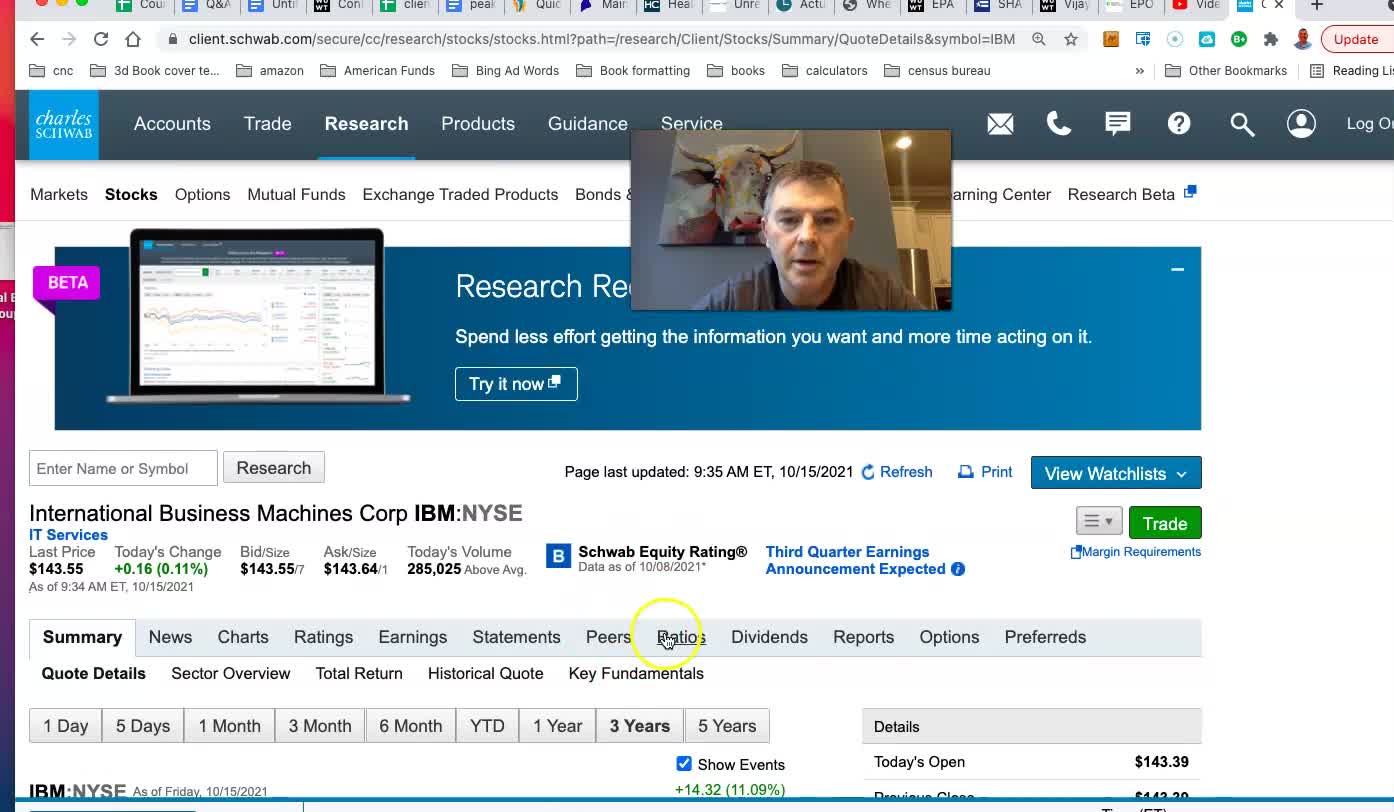The height and width of the screenshot is (812, 1394).
Task: Click the info icon beside Earnings Announcement
Action: pyautogui.click(x=958, y=569)
